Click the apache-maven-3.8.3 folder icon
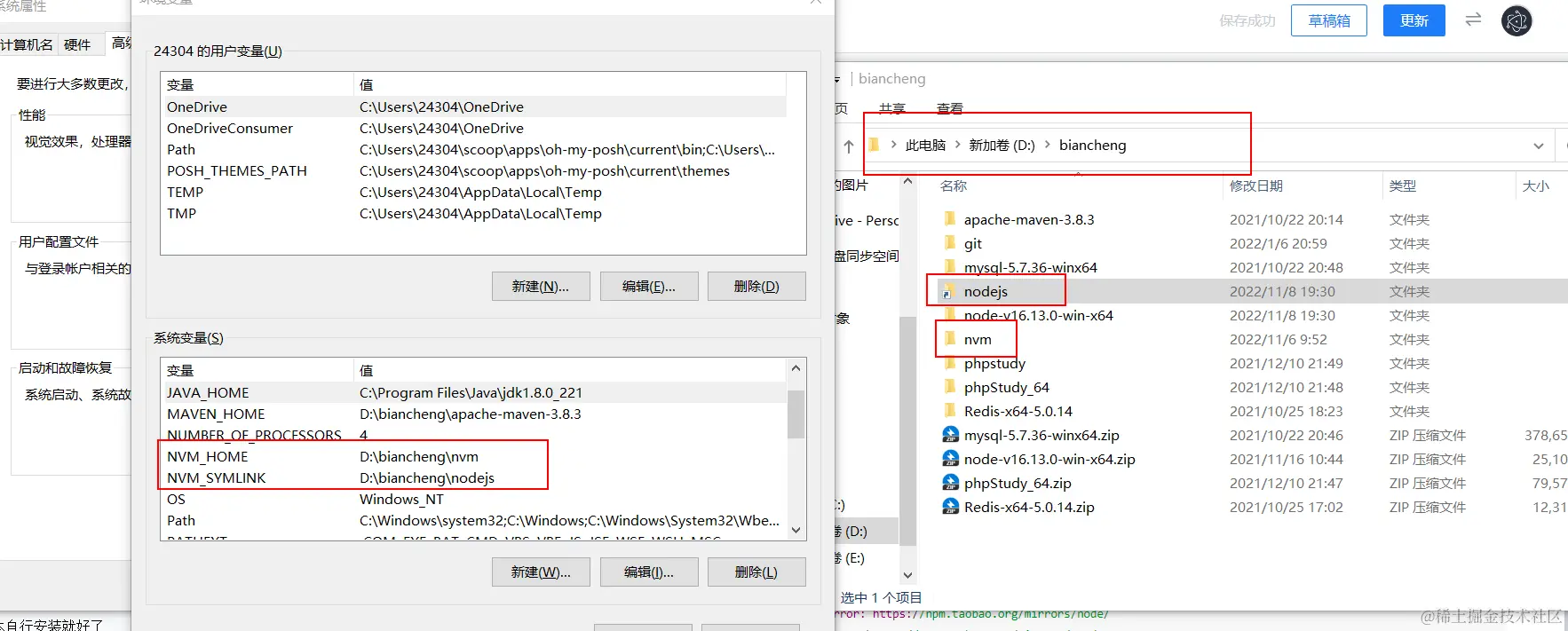 tap(950, 219)
